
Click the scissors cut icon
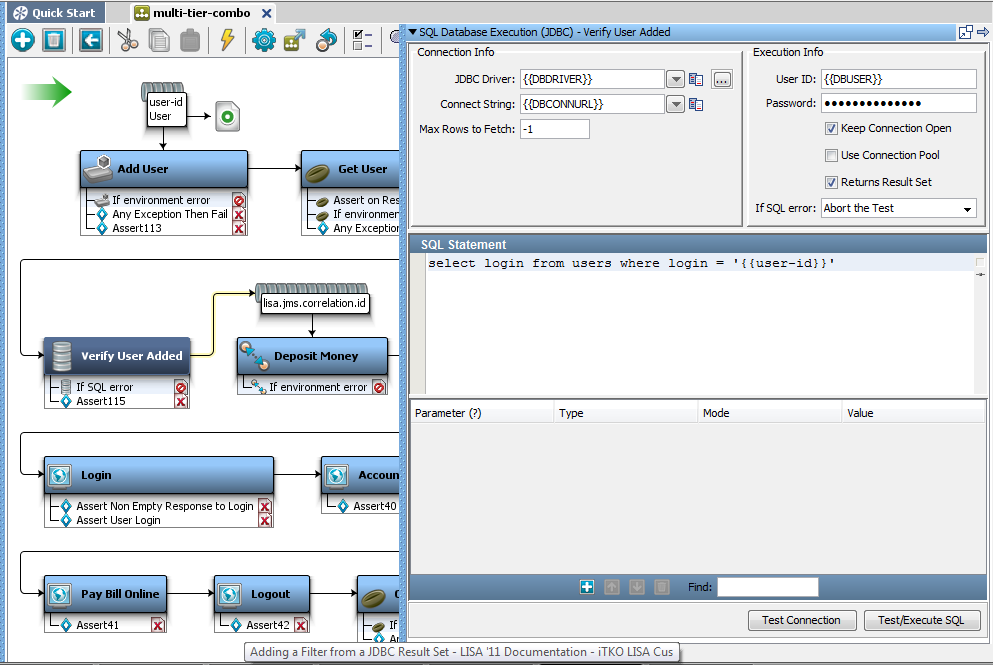coord(126,40)
